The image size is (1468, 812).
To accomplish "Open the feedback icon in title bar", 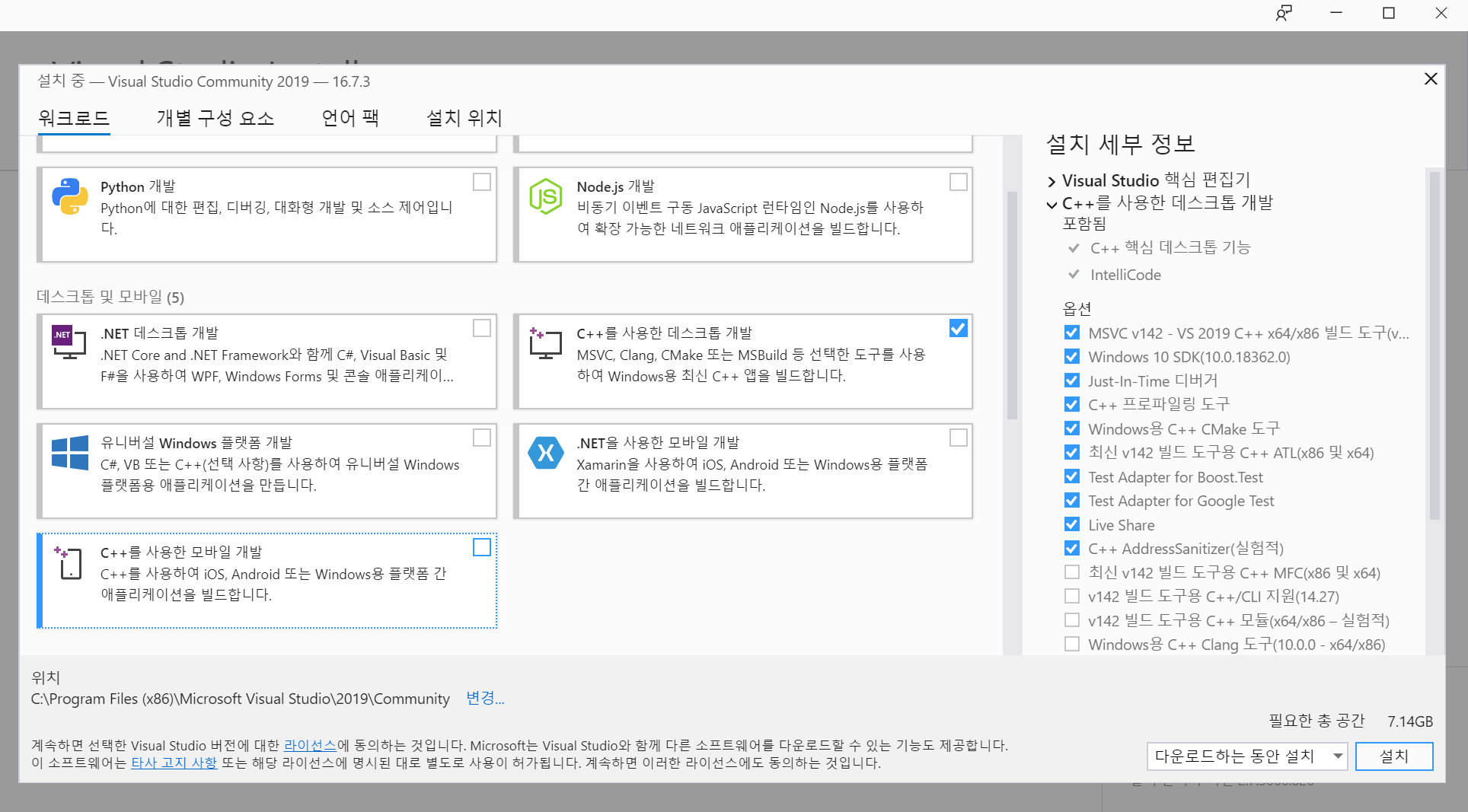I will pyautogui.click(x=1284, y=14).
